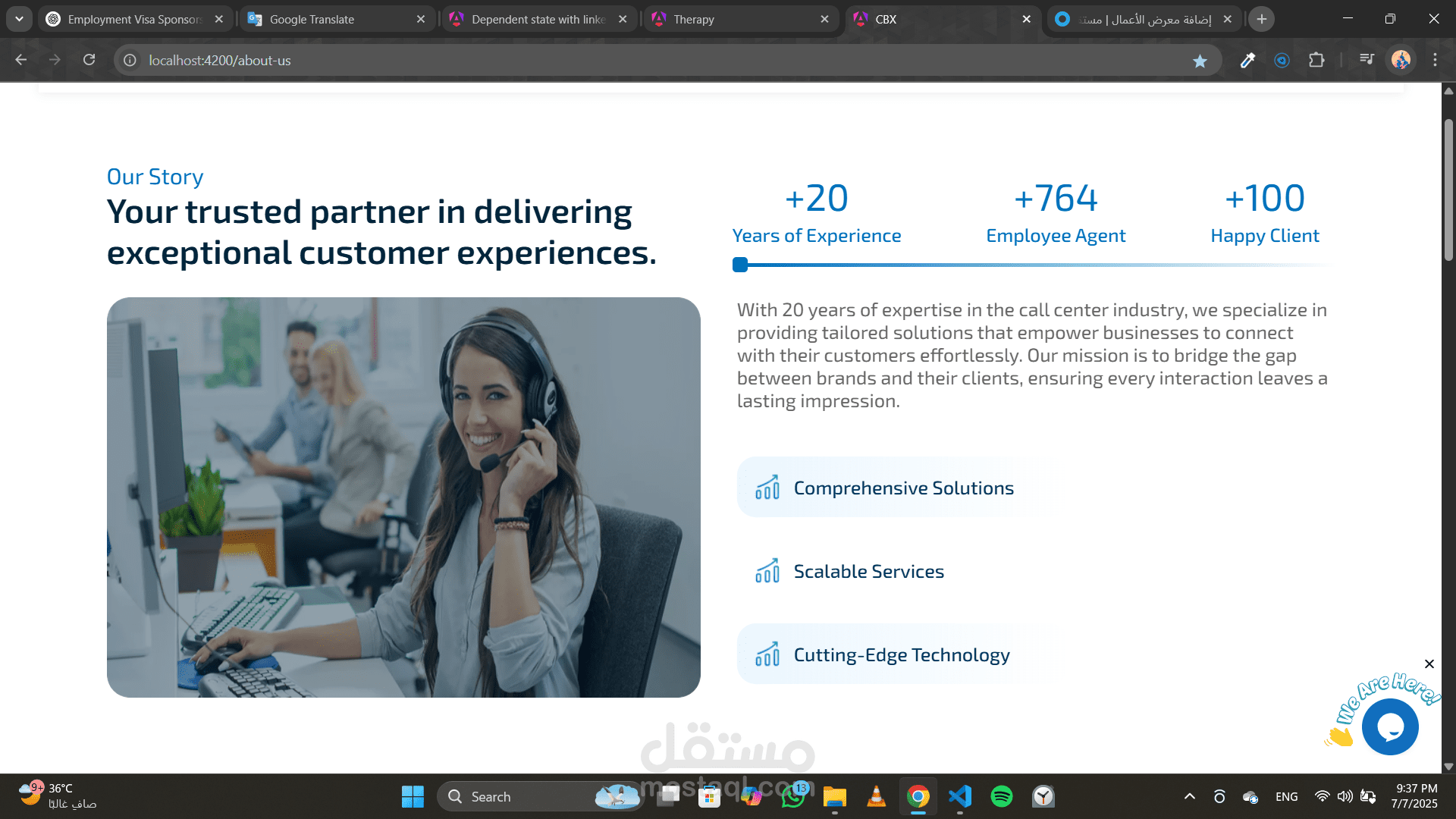
Task: Open the battery status tray icon
Action: click(x=1368, y=796)
